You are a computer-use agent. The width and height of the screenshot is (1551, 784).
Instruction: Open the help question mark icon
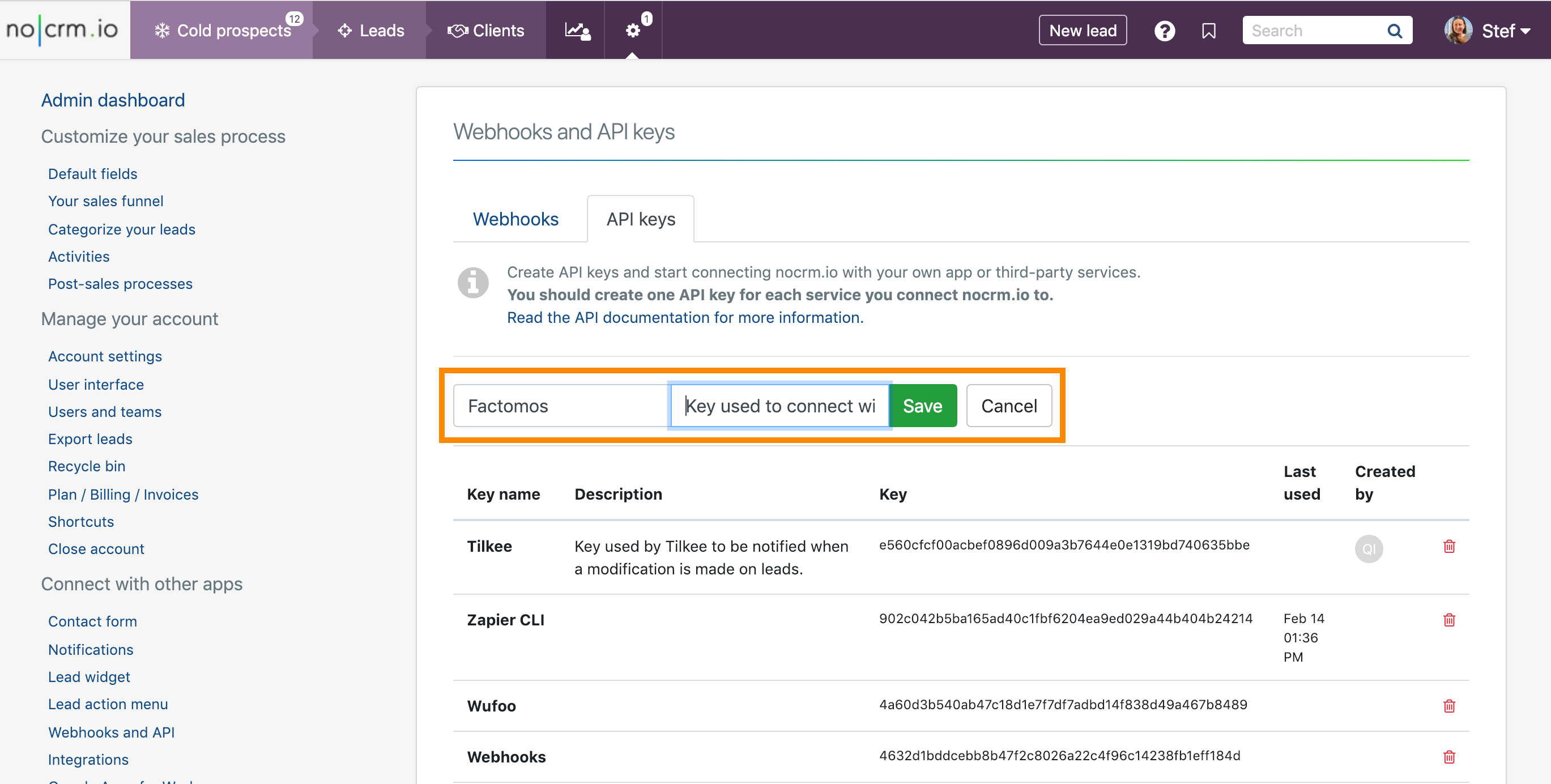(1164, 31)
